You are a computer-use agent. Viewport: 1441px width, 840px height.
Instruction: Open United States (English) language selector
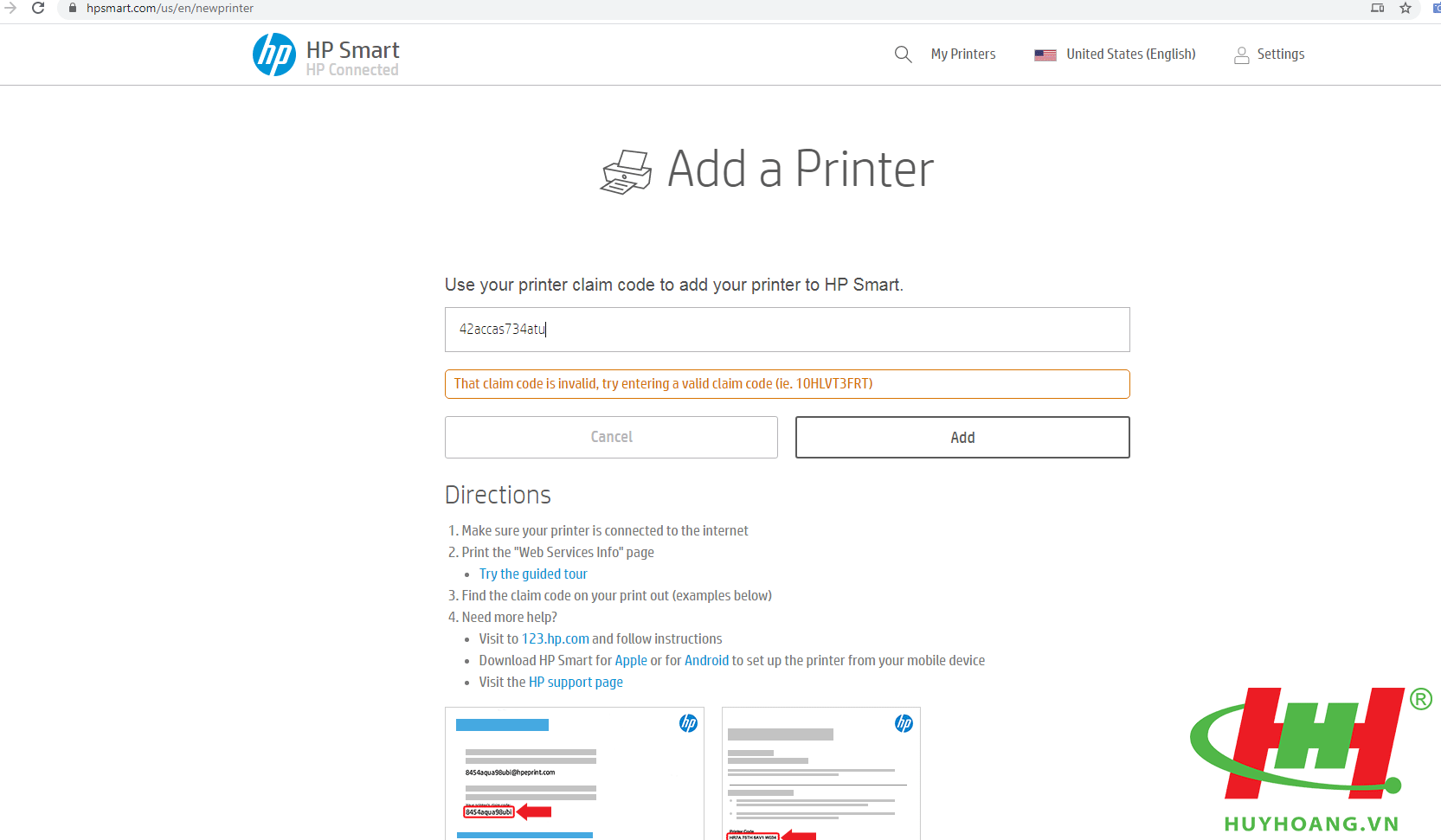coord(1130,54)
